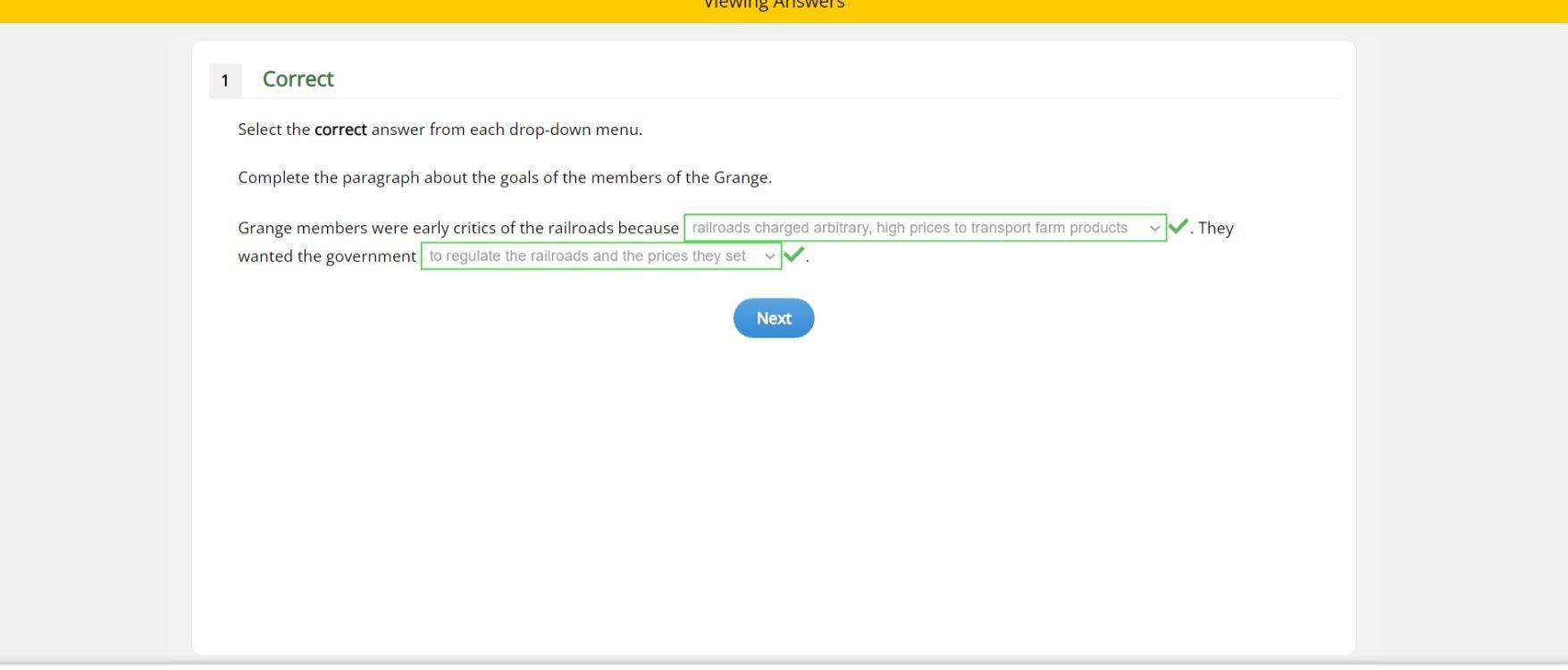Click the Next button
This screenshot has height=670, width=1568.
tap(774, 318)
